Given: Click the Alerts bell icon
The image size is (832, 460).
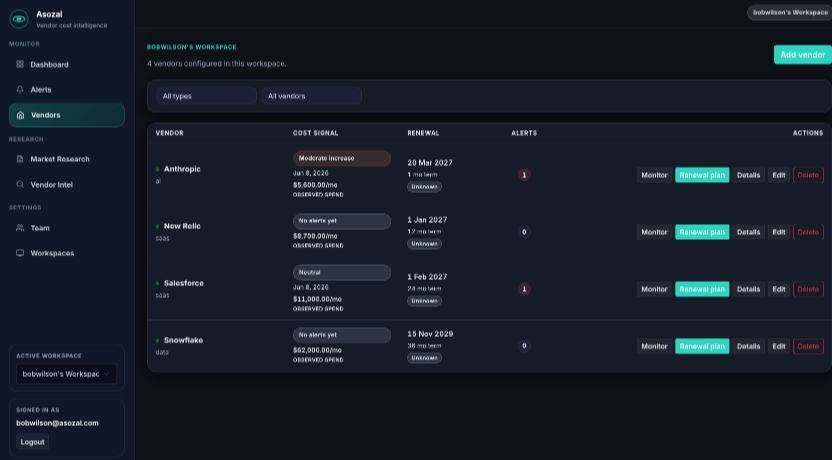Looking at the screenshot, I should click(x=20, y=90).
